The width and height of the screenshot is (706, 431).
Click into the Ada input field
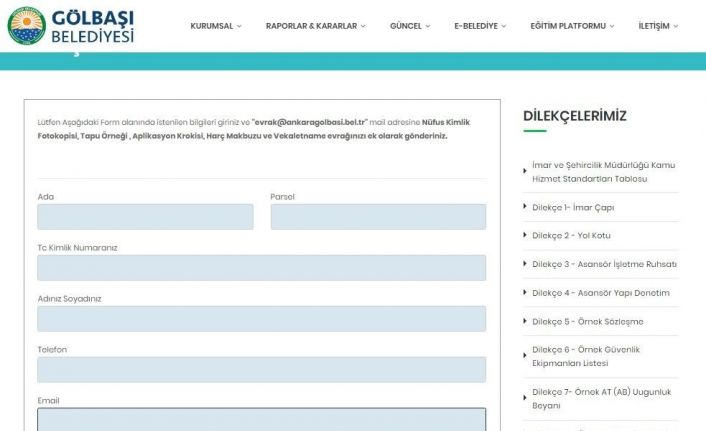tap(145, 217)
